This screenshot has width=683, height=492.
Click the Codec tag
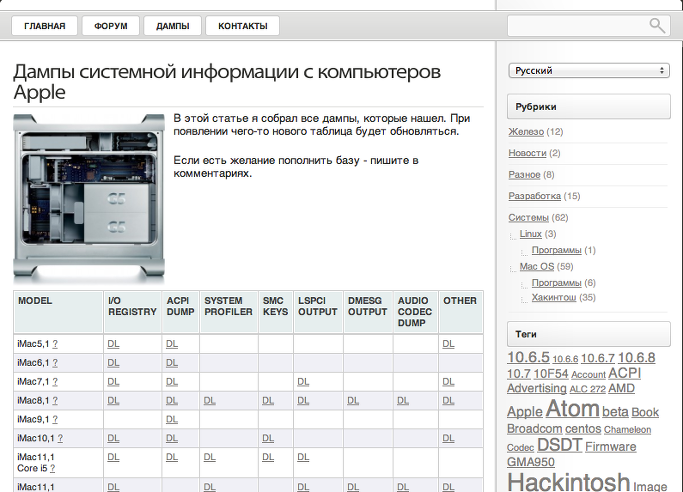pyautogui.click(x=520, y=448)
